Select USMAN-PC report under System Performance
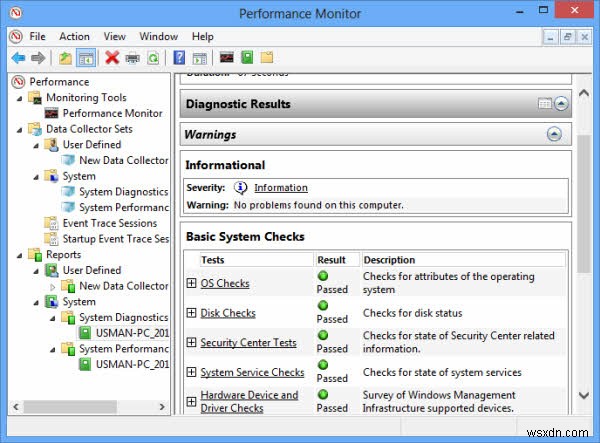 coord(132,364)
